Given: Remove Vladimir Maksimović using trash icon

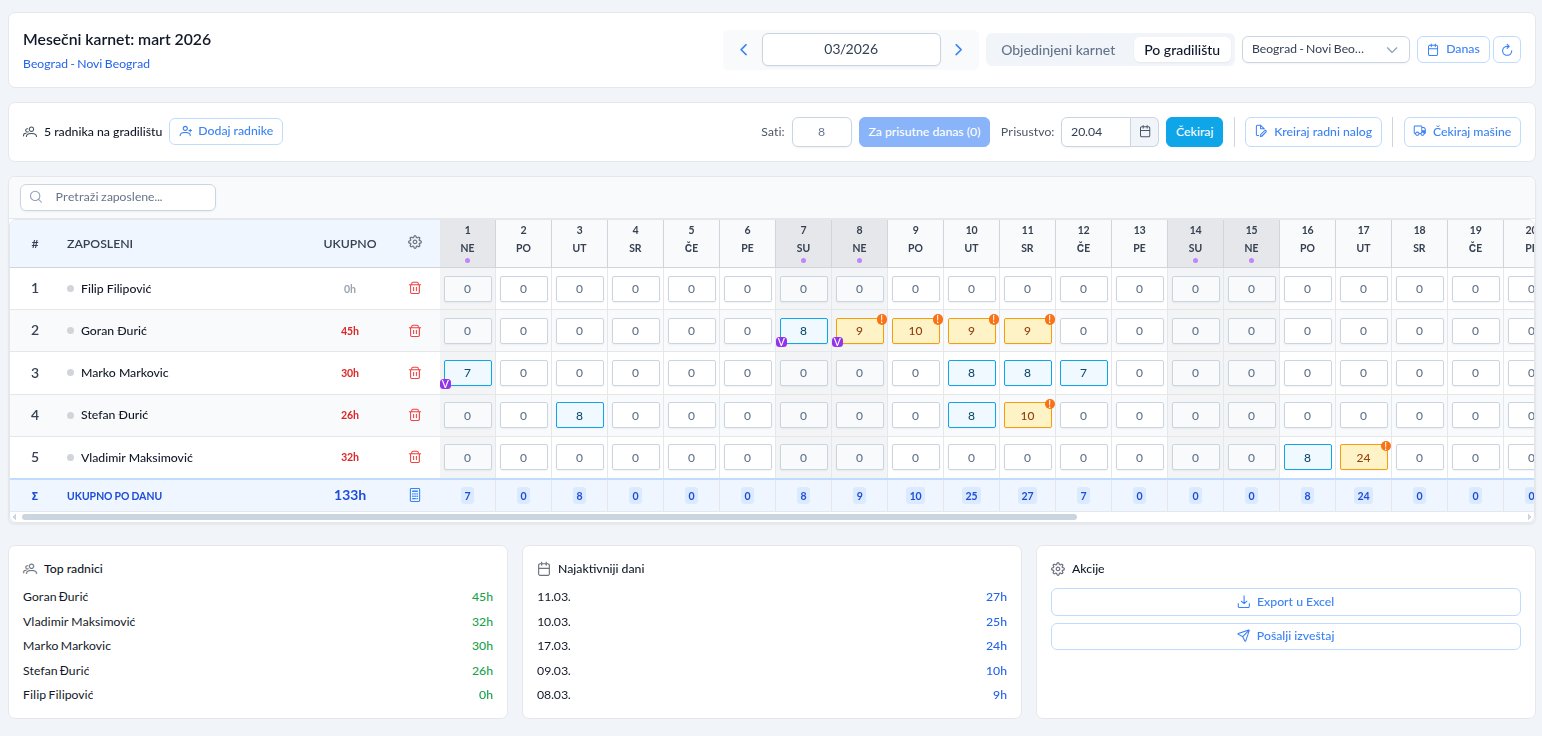Looking at the screenshot, I should (415, 457).
